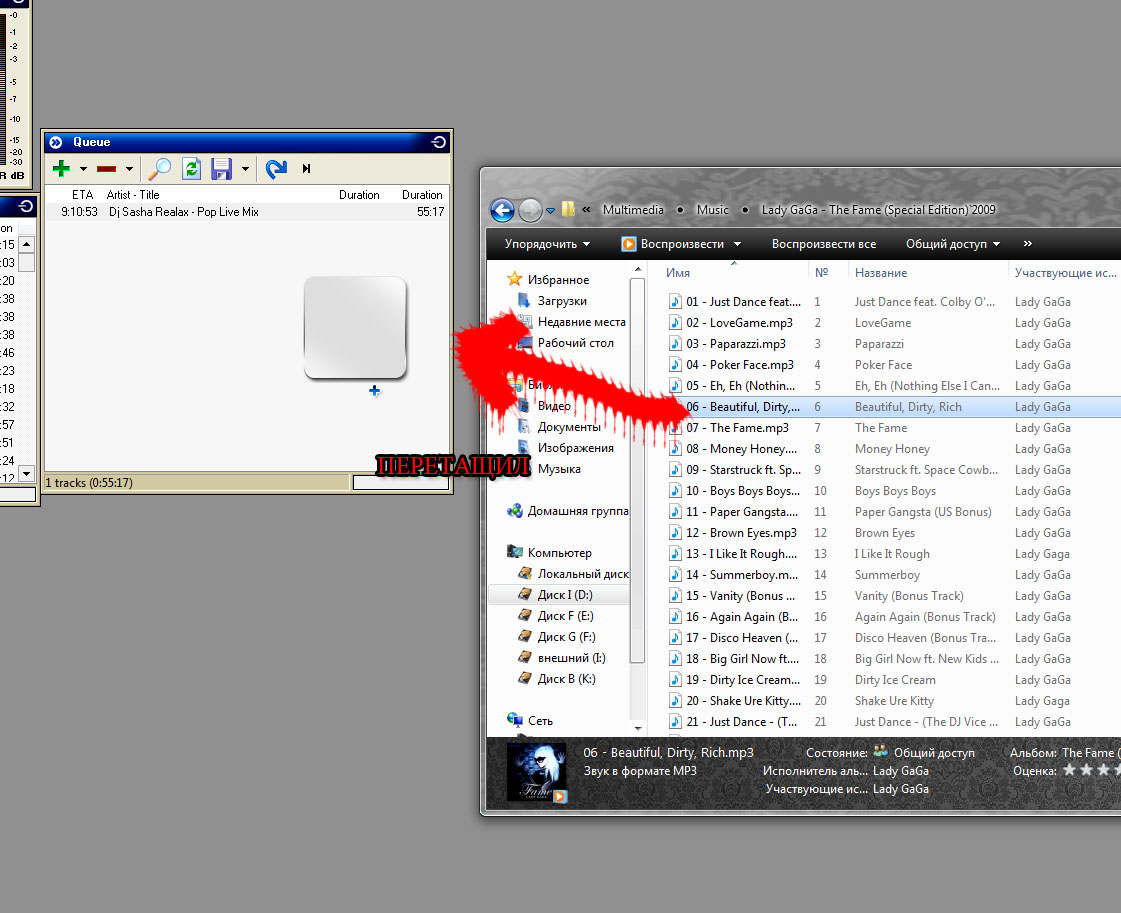This screenshot has width=1121, height=913.
Task: Select Загрузки in the navigation pane
Action: click(562, 301)
